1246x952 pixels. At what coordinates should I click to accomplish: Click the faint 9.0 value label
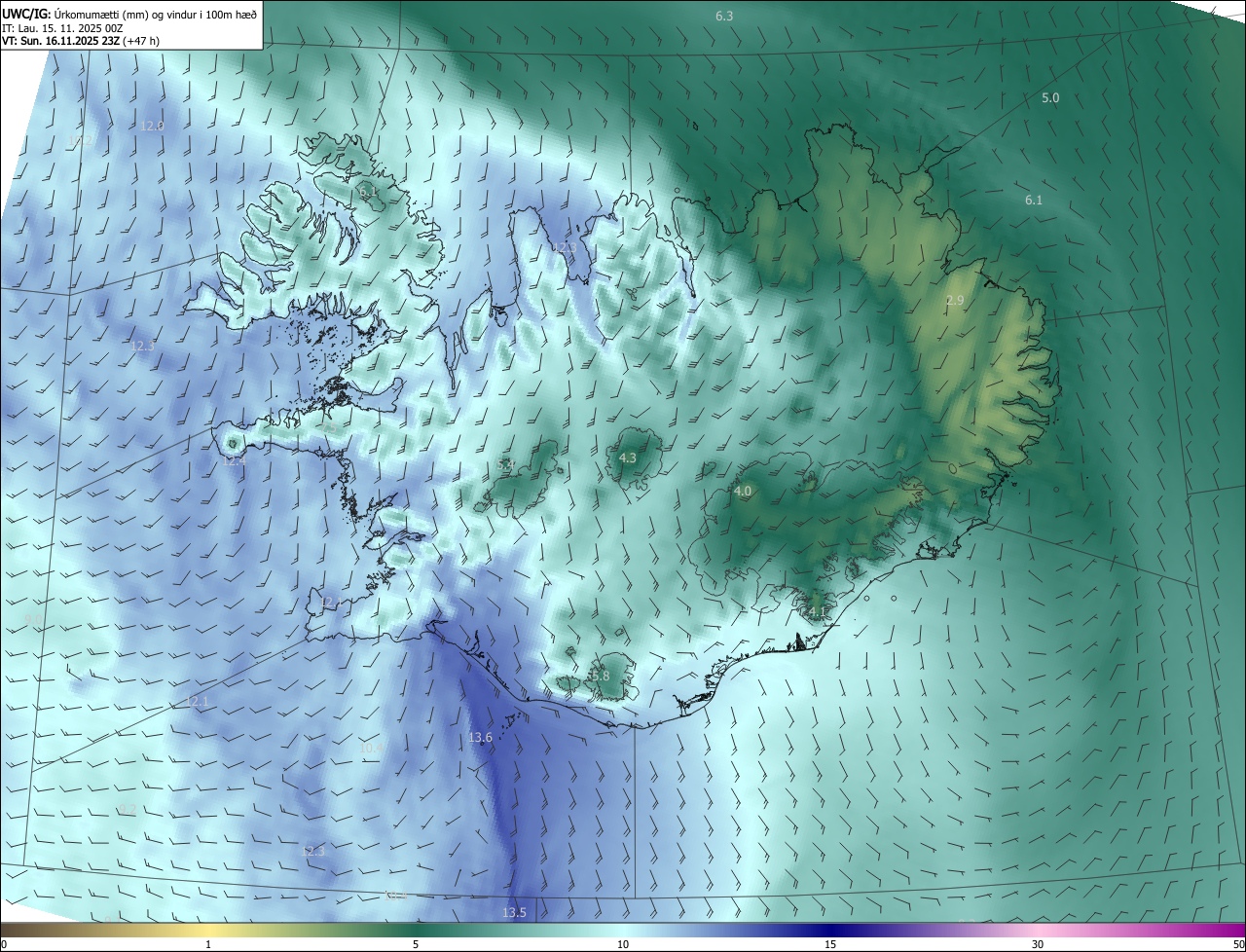[x=34, y=620]
